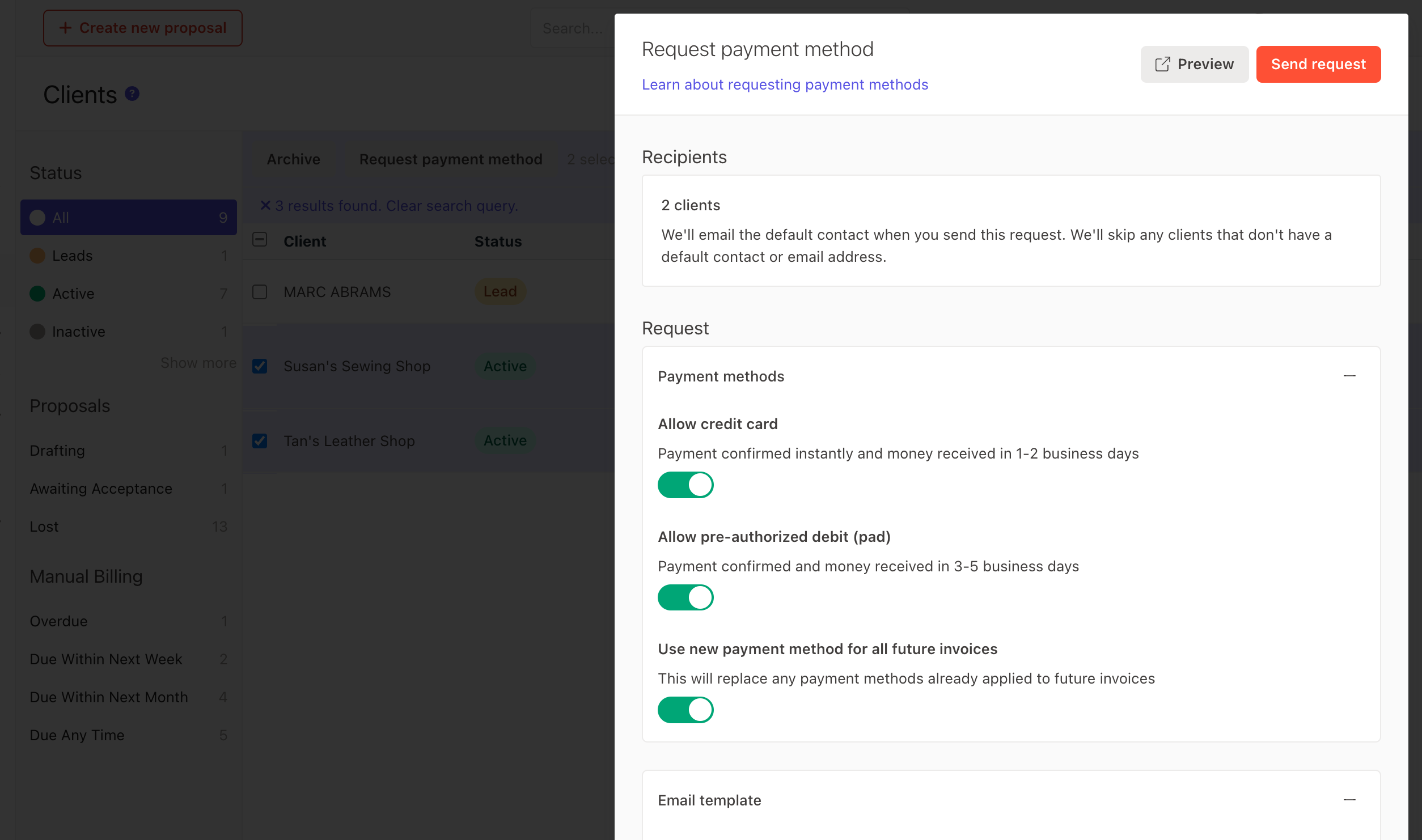This screenshot has height=840, width=1422.
Task: Click the green Active status dot
Action: pyautogui.click(x=37, y=294)
